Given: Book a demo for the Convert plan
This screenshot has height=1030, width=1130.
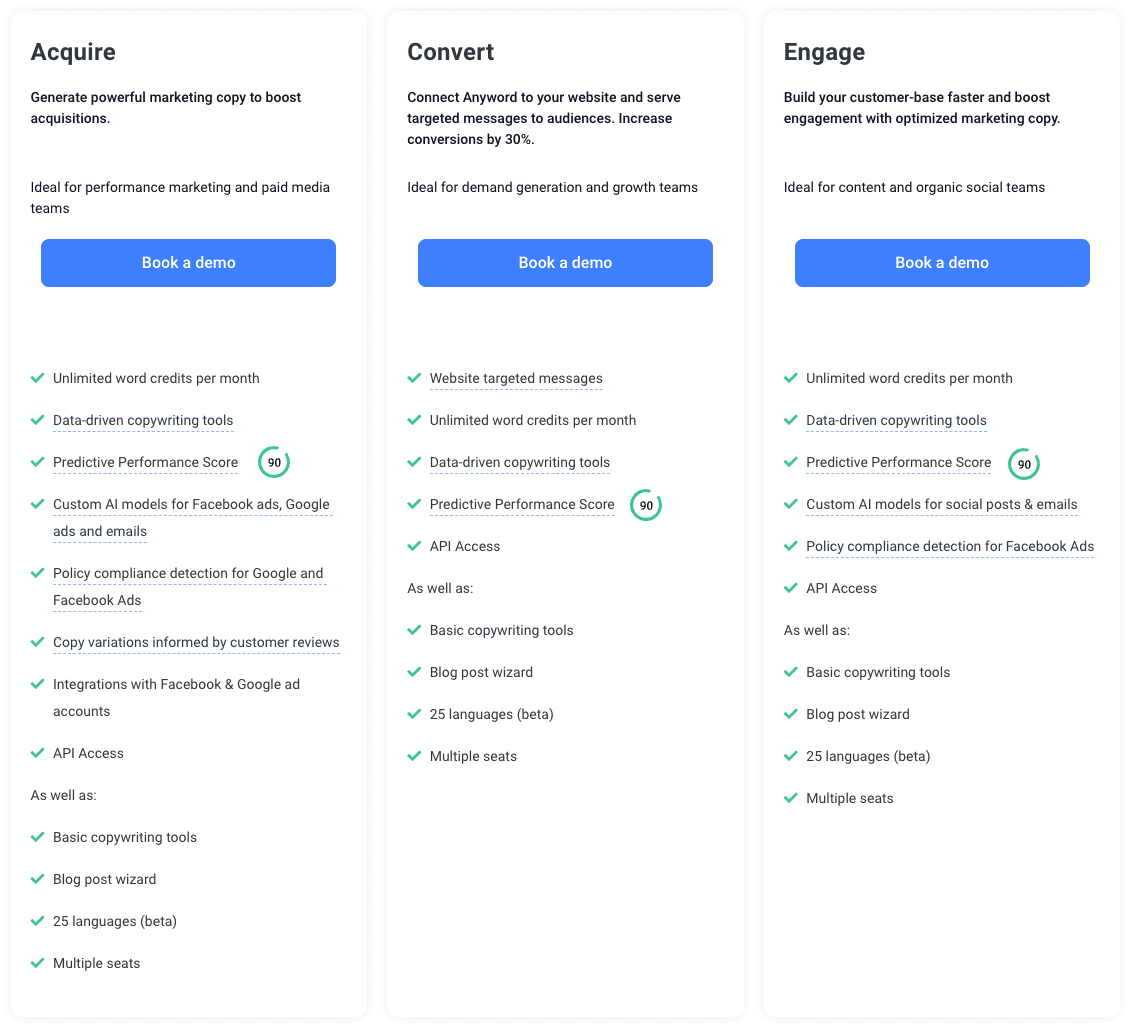Looking at the screenshot, I should (x=565, y=263).
